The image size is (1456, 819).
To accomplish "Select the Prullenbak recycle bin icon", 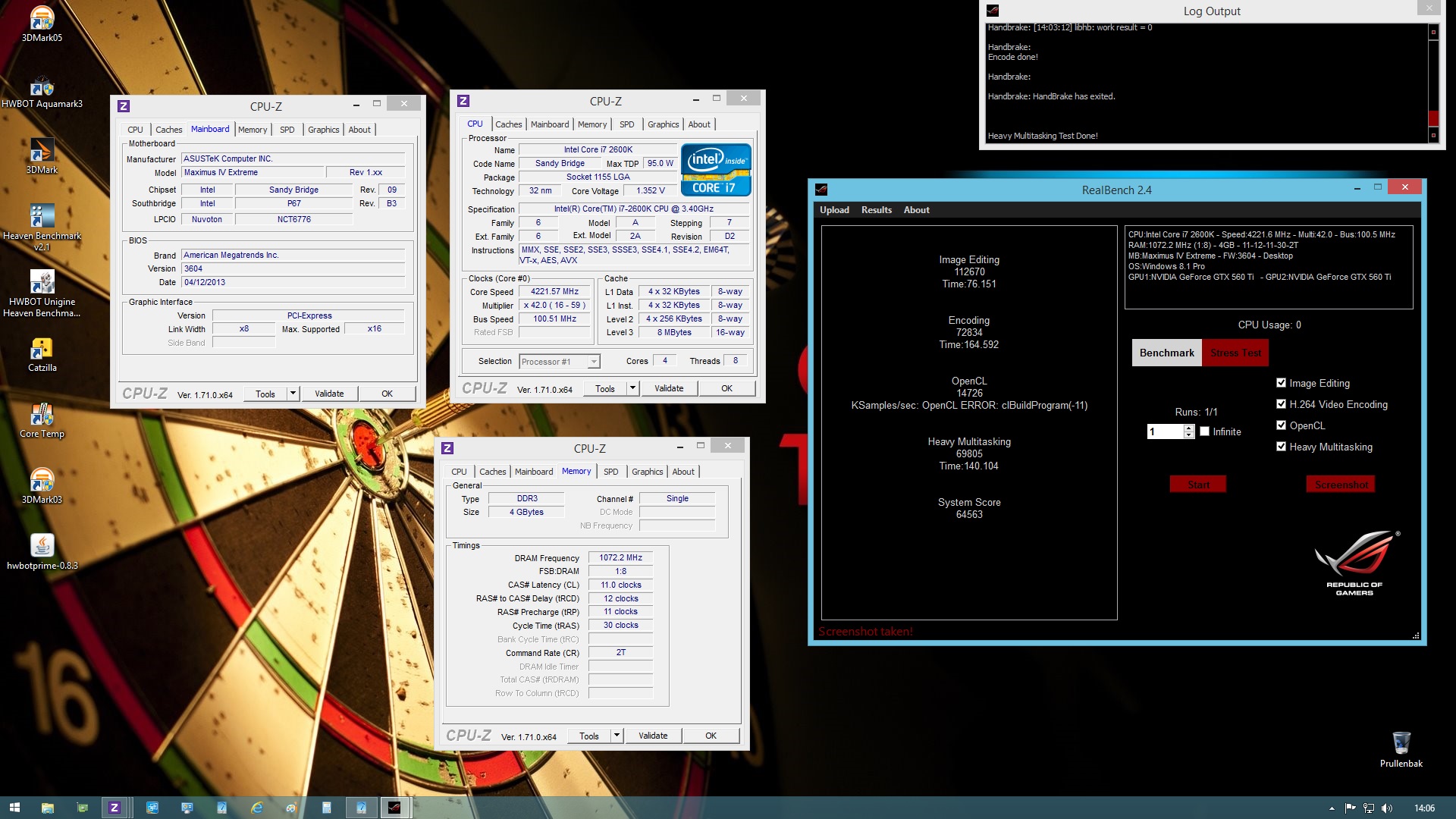I will pyautogui.click(x=1401, y=750).
